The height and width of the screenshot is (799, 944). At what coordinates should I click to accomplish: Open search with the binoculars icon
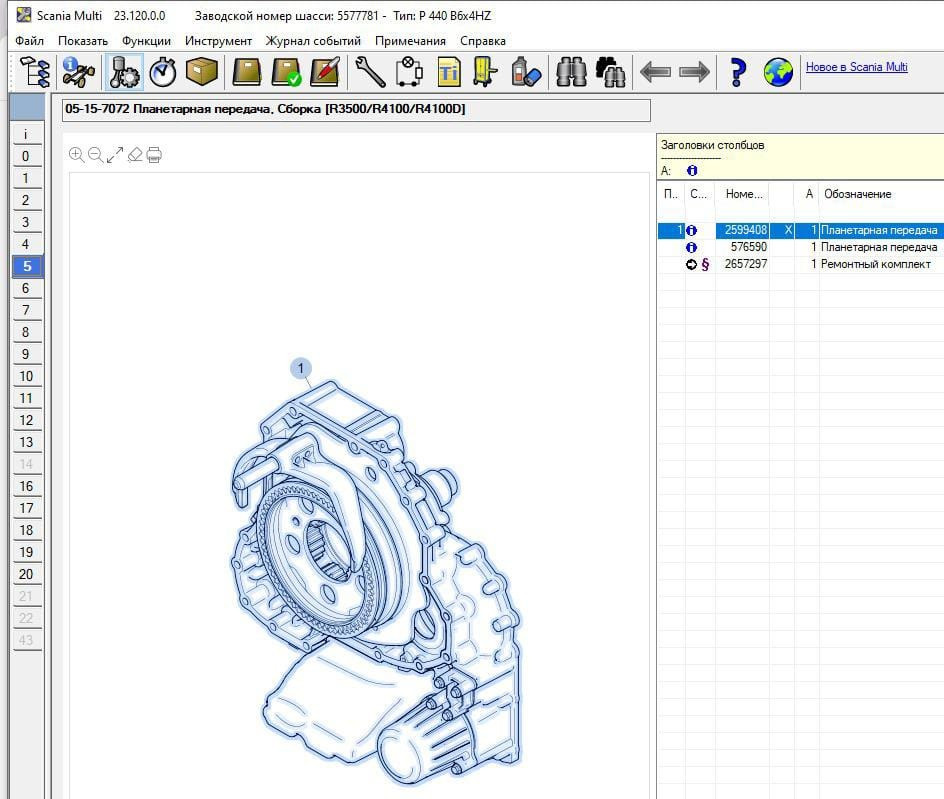[571, 72]
